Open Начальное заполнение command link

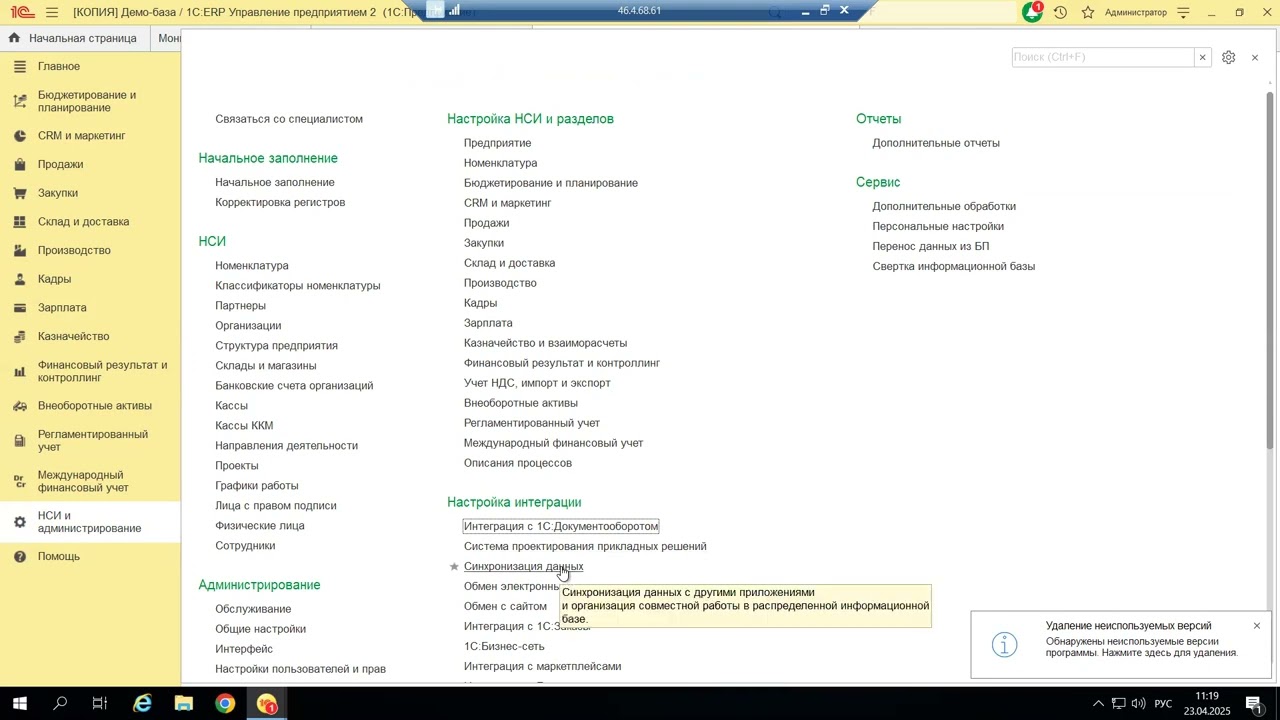tap(275, 183)
